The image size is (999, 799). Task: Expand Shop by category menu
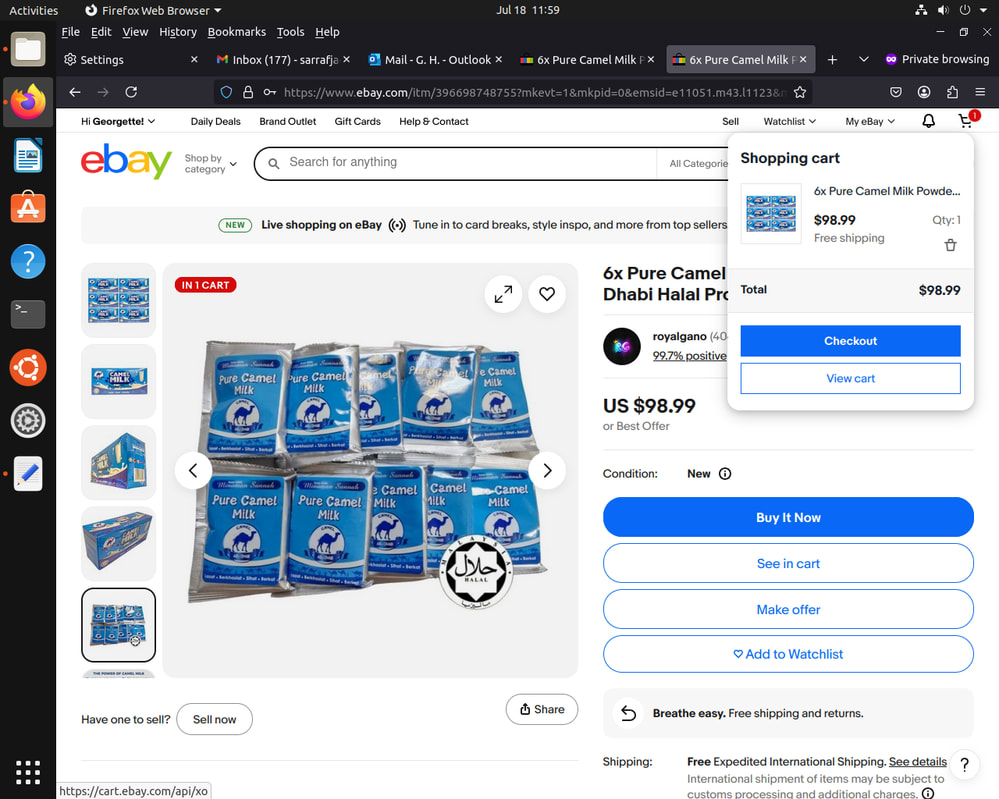pos(210,164)
